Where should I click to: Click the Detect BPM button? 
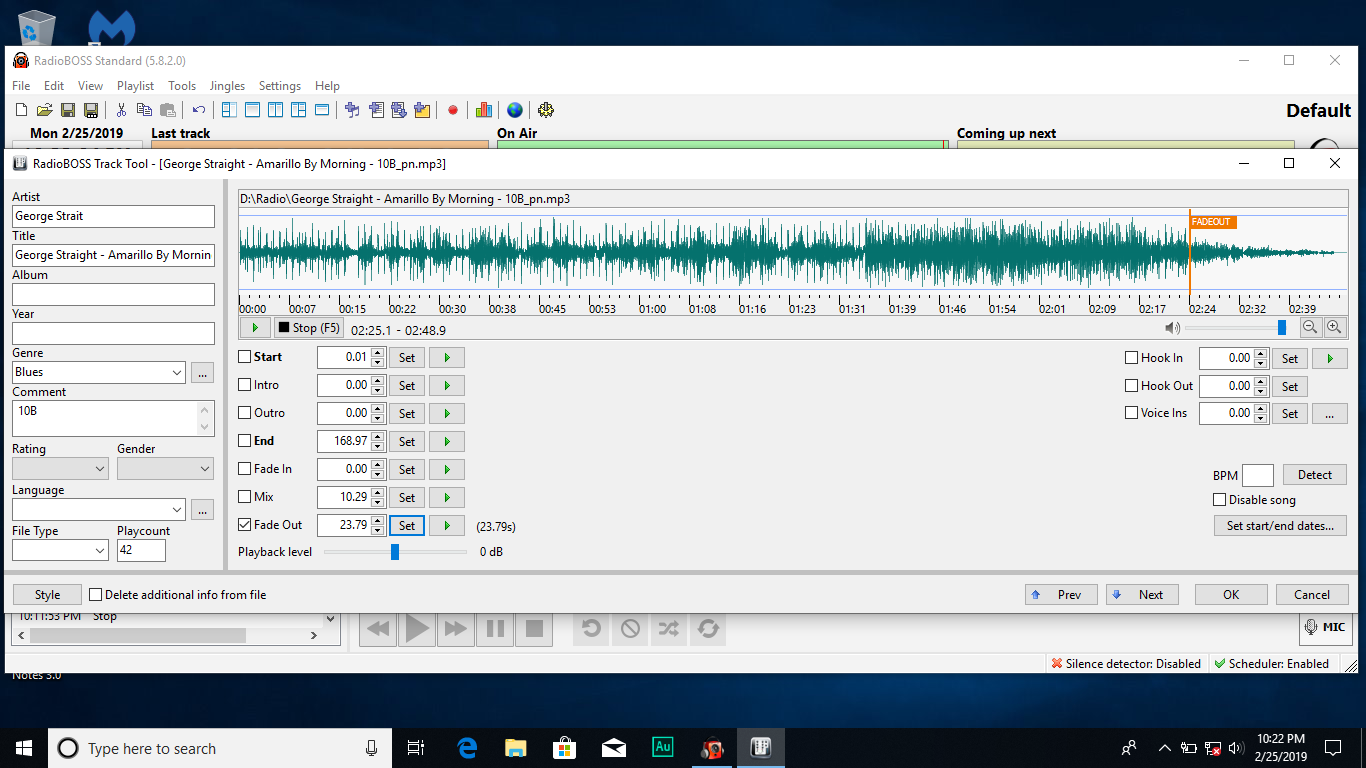[x=1315, y=475]
